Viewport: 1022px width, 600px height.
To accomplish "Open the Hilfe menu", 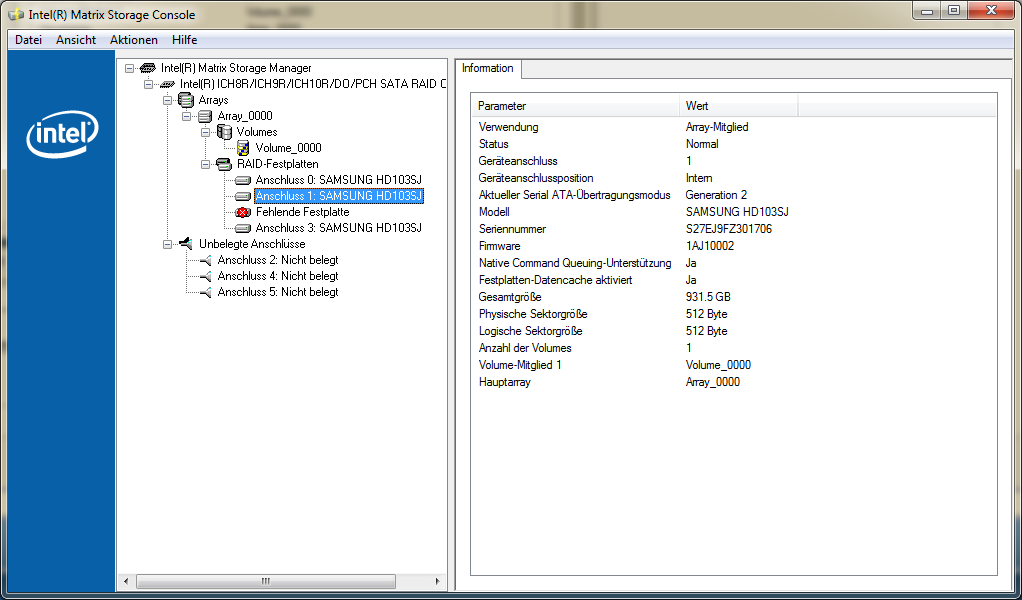I will click(184, 40).
